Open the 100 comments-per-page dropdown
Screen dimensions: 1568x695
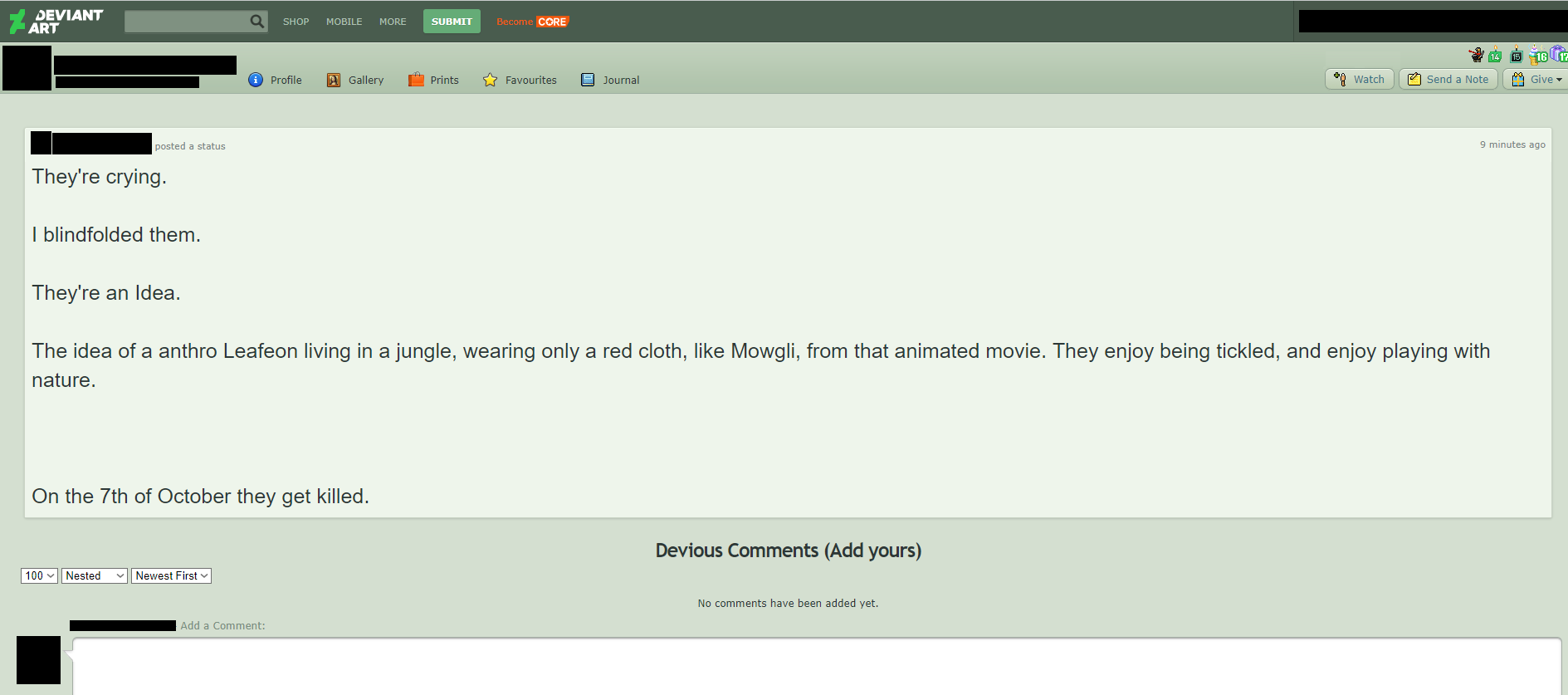point(39,575)
